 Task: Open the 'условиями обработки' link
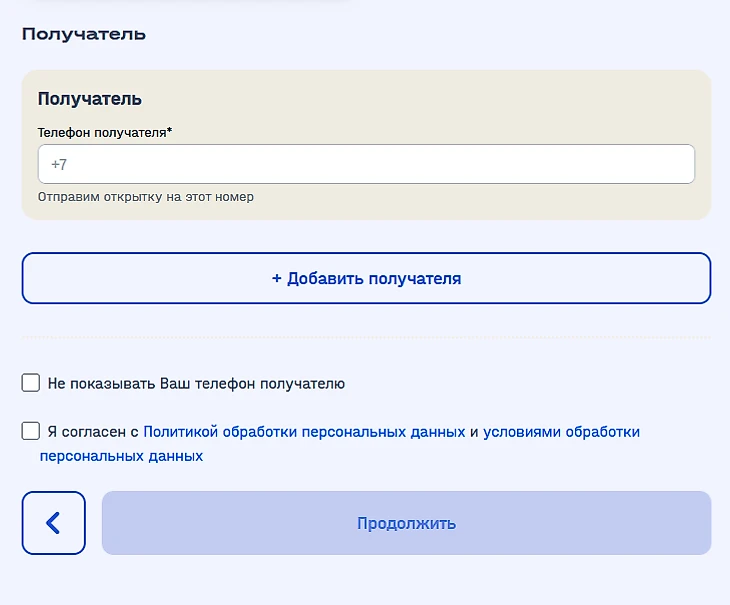pos(561,432)
